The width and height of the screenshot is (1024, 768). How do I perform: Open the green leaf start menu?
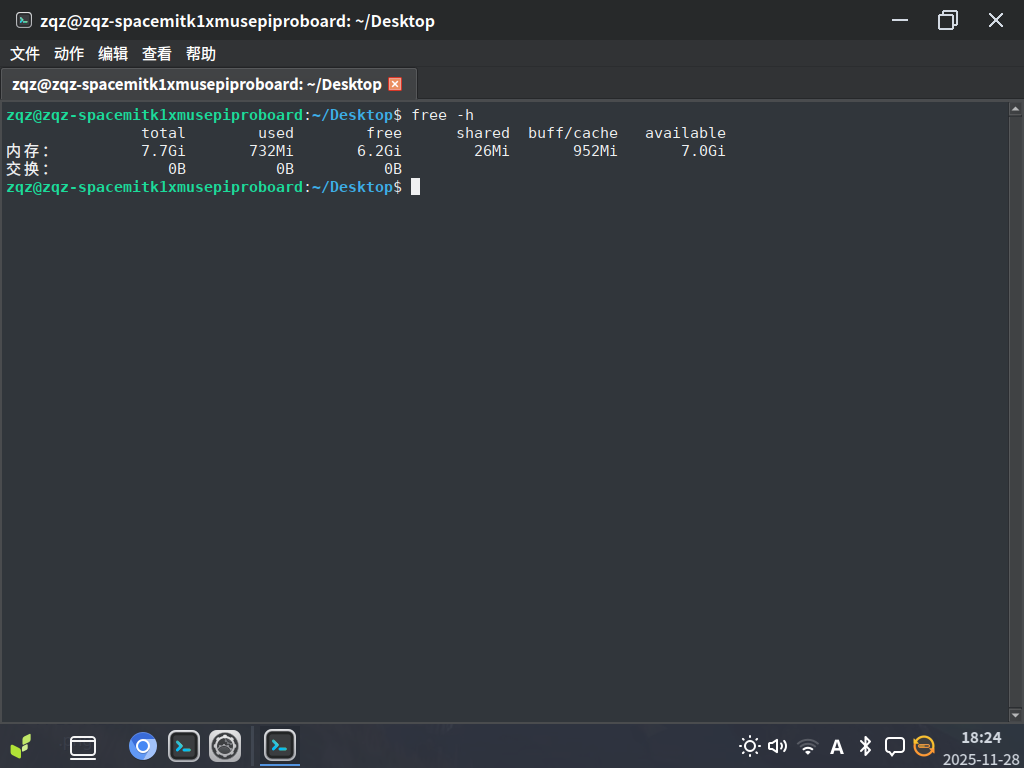(21, 746)
